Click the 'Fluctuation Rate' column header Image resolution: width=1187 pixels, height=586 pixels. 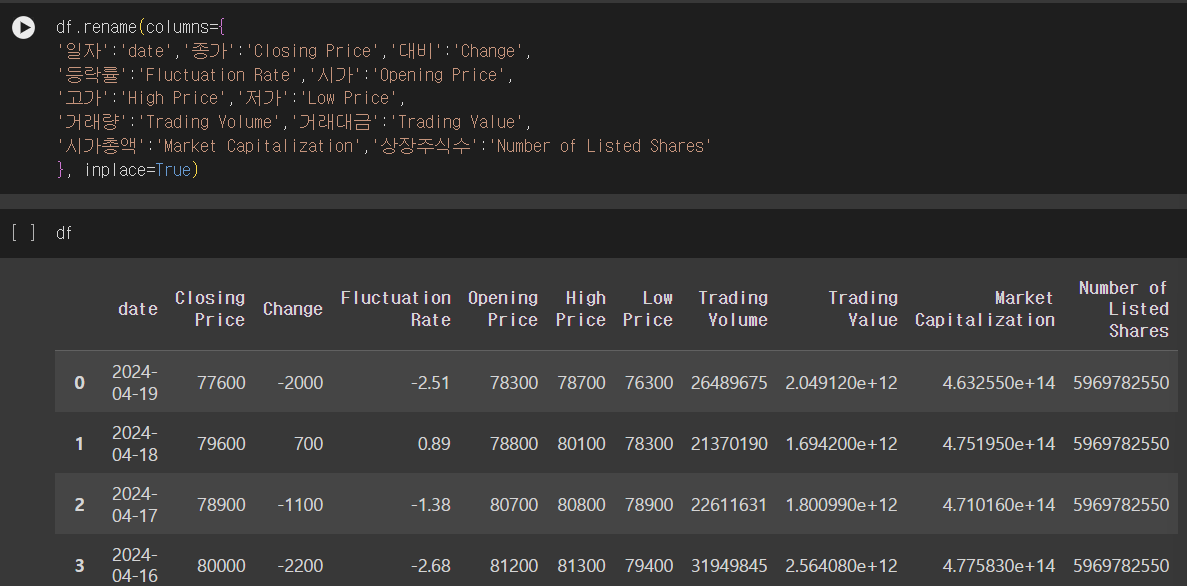pyautogui.click(x=395, y=309)
